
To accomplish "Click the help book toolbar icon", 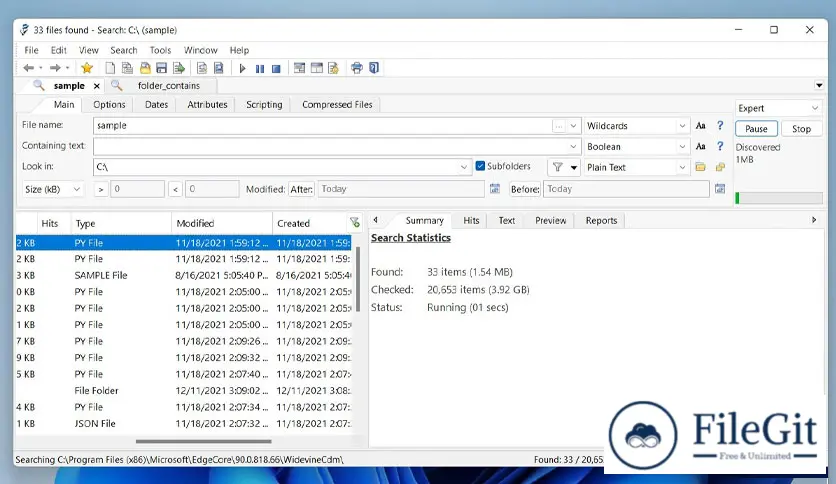I will point(374,68).
